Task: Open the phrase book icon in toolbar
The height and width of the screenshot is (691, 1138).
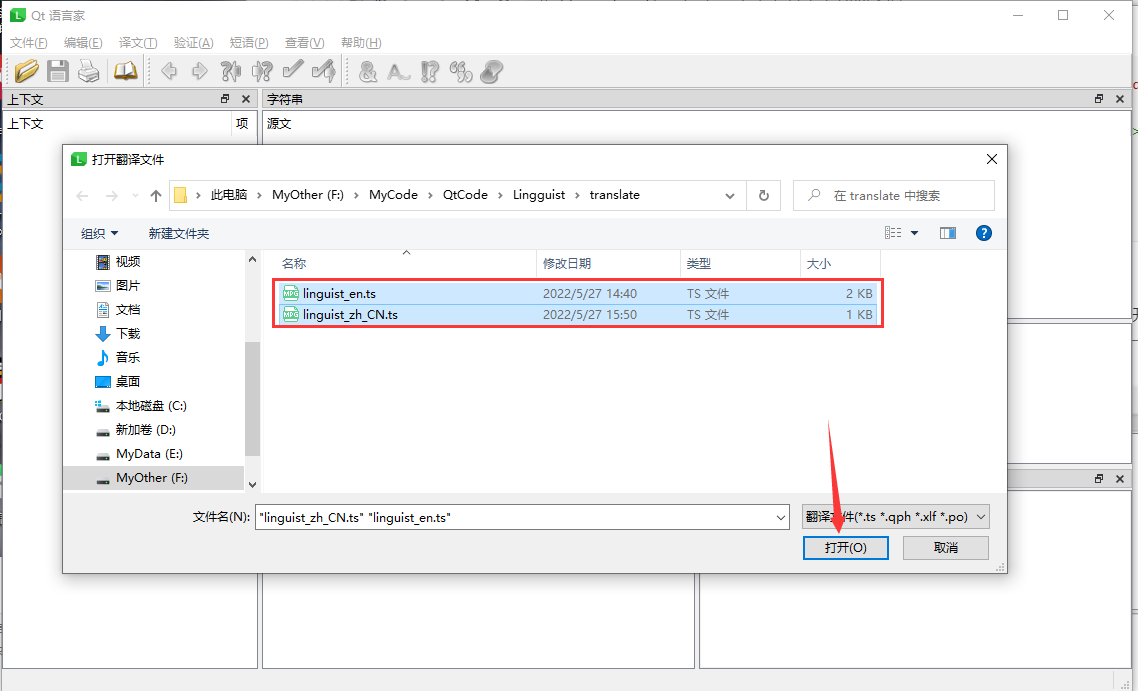Action: click(126, 70)
